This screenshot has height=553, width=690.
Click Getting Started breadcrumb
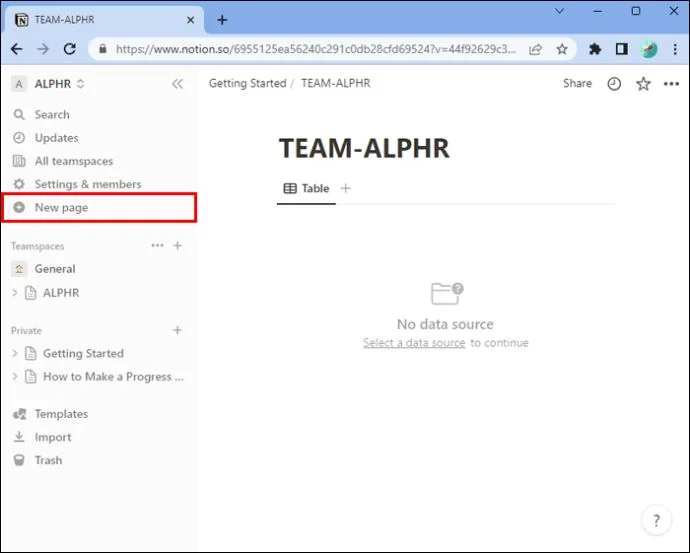point(247,83)
